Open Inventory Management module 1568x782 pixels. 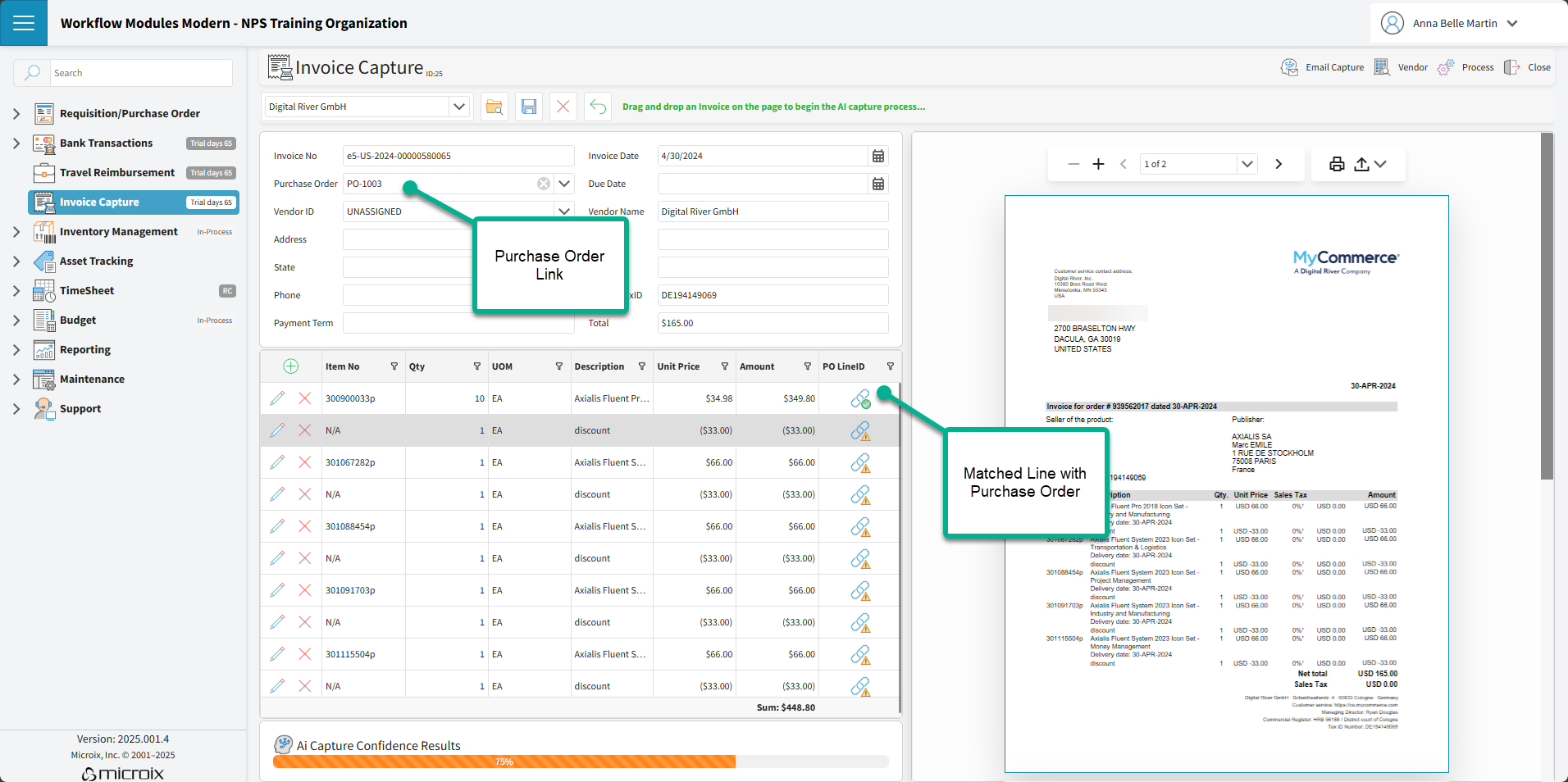tap(118, 232)
